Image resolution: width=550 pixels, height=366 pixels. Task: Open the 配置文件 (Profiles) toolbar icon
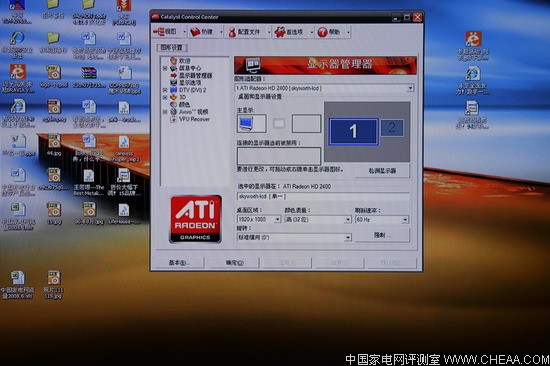pos(232,32)
